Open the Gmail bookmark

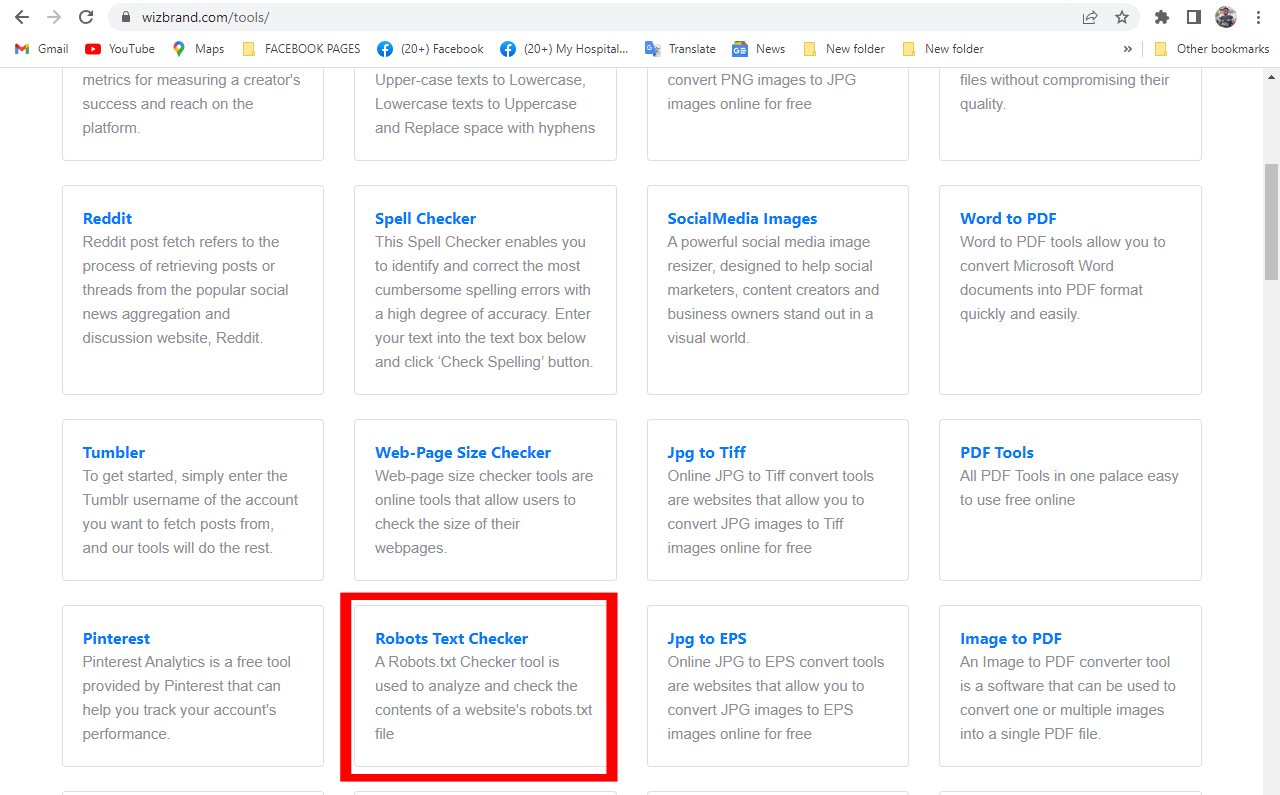[x=40, y=48]
